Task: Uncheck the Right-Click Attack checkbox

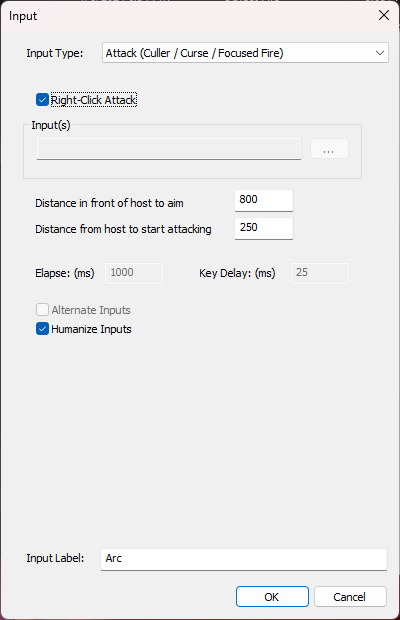Action: (42, 100)
